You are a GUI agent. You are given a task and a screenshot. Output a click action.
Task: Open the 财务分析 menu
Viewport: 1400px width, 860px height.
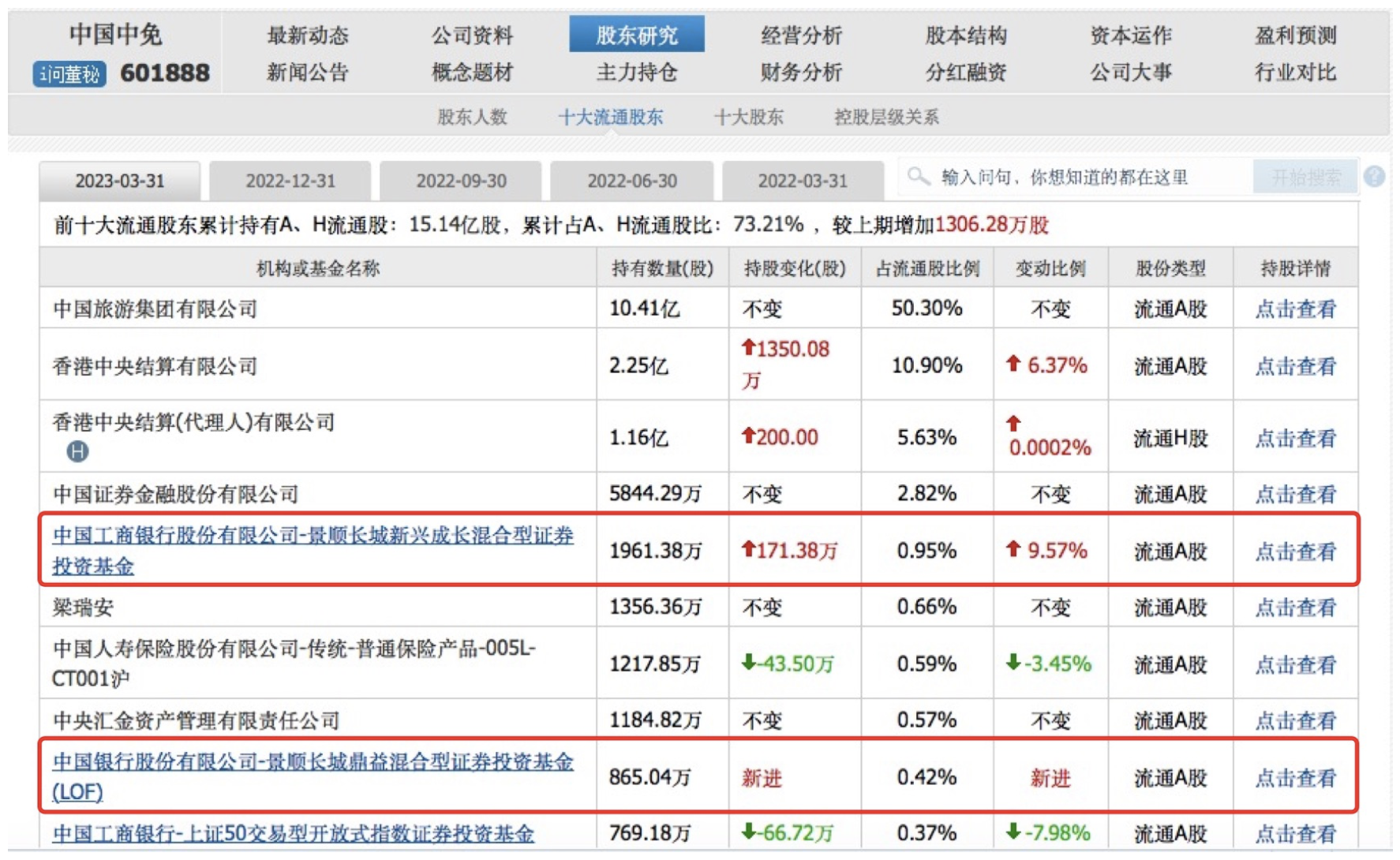pos(801,73)
